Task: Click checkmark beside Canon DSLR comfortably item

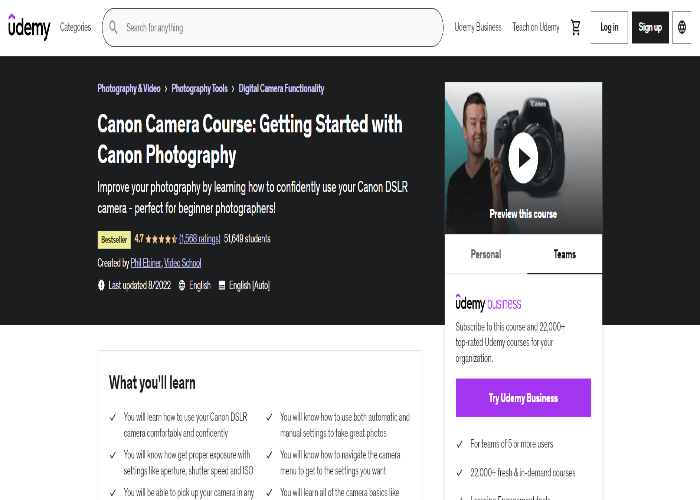Action: [x=113, y=417]
